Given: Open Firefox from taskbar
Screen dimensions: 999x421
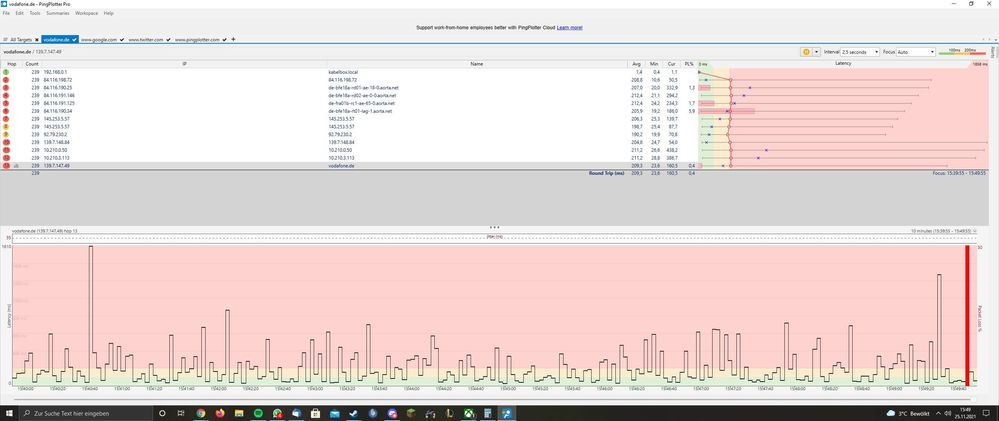Looking at the screenshot, I should (x=220, y=413).
